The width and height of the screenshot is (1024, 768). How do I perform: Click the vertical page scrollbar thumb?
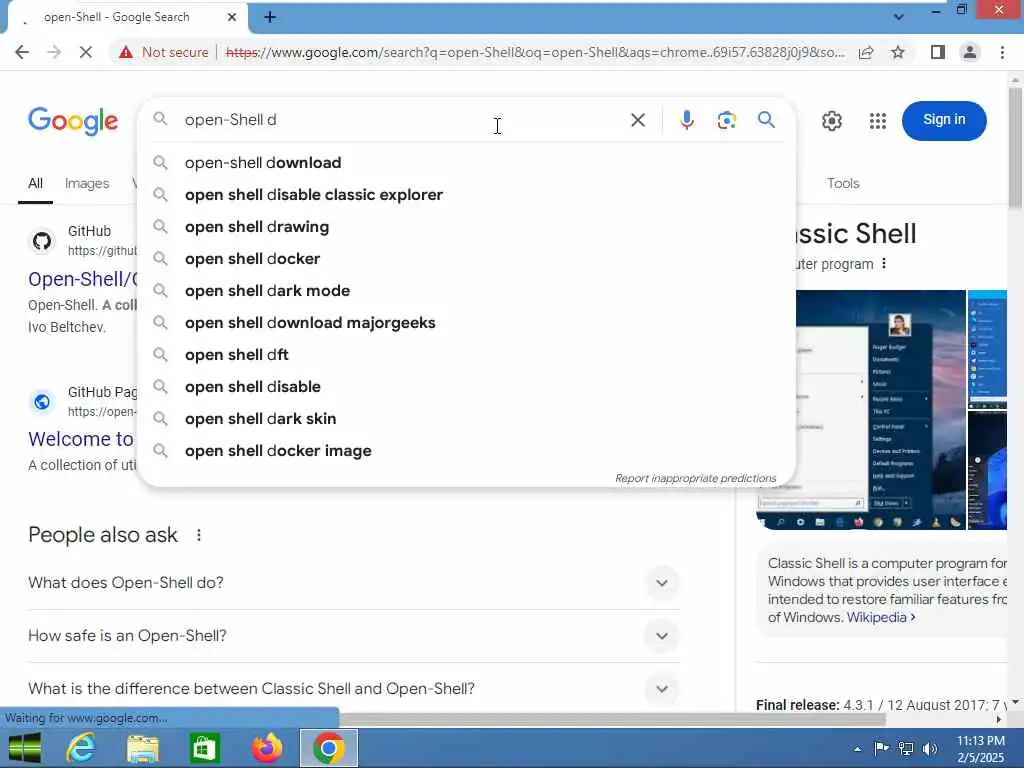pos(1014,149)
